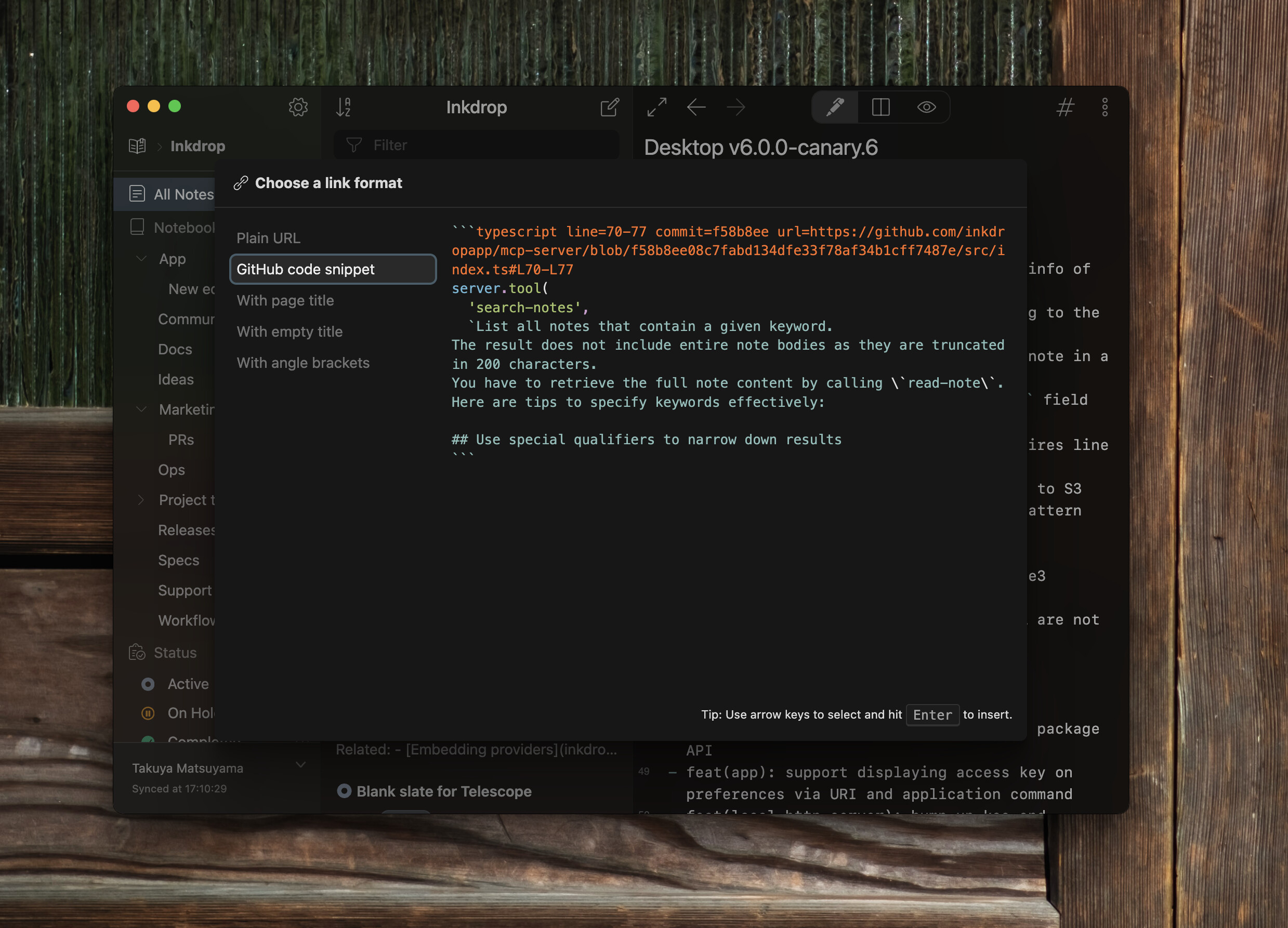Image resolution: width=1288 pixels, height=928 pixels.
Task: Switch to preview mode with eye icon
Action: point(926,107)
